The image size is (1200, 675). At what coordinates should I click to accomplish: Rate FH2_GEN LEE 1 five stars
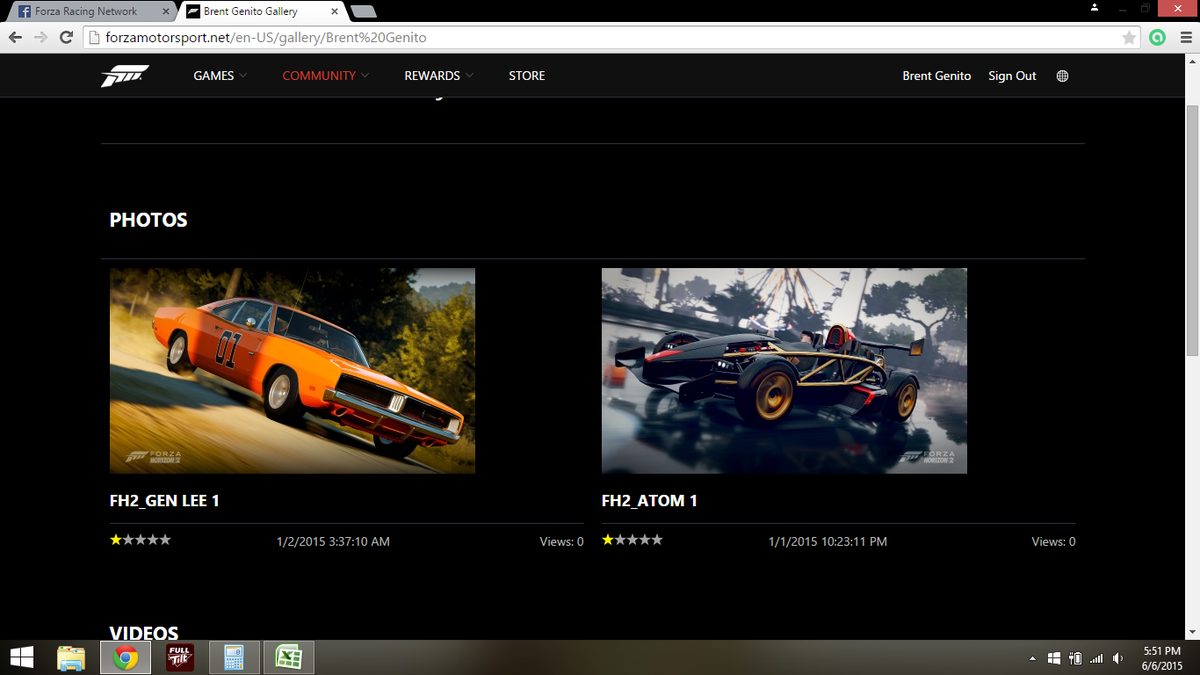165,540
